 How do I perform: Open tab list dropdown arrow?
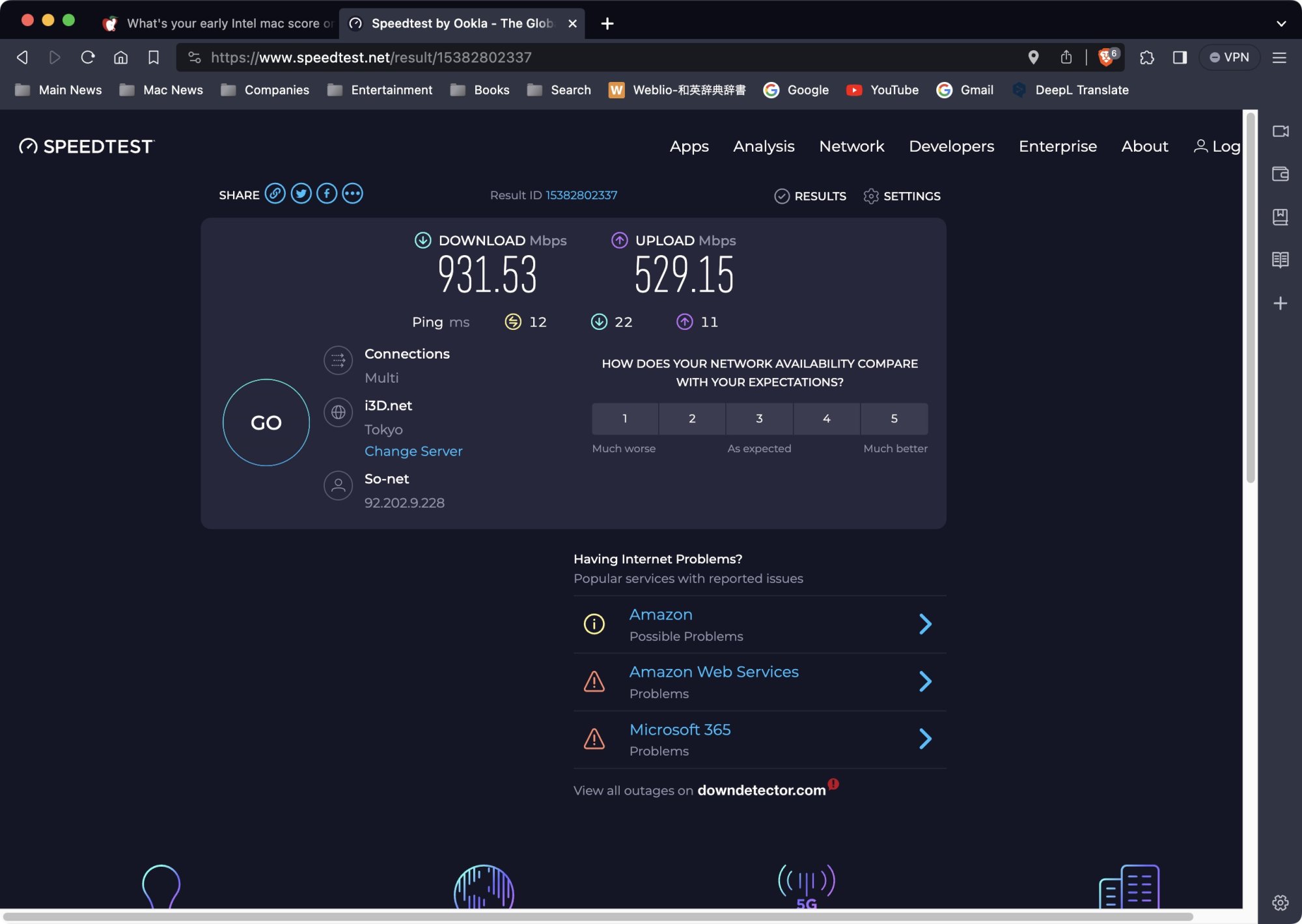[1281, 23]
